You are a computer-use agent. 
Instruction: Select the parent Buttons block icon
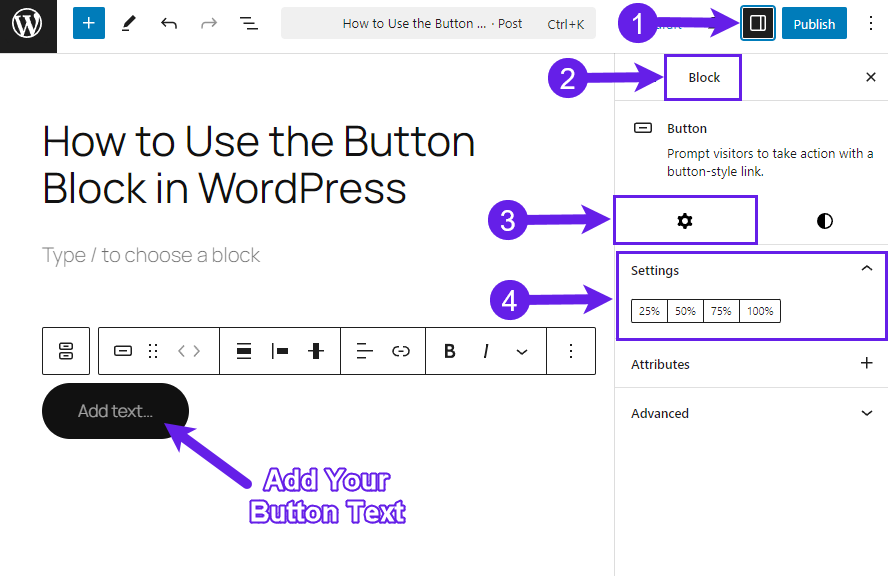(66, 351)
